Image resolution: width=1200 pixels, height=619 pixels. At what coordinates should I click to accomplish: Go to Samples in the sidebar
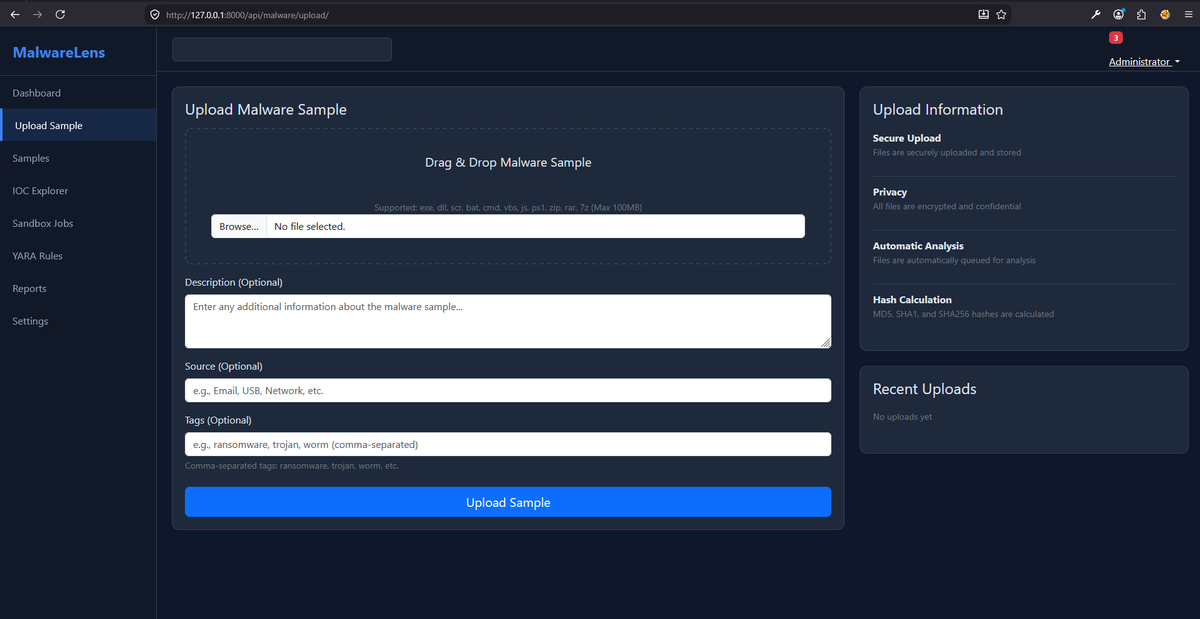click(x=78, y=158)
